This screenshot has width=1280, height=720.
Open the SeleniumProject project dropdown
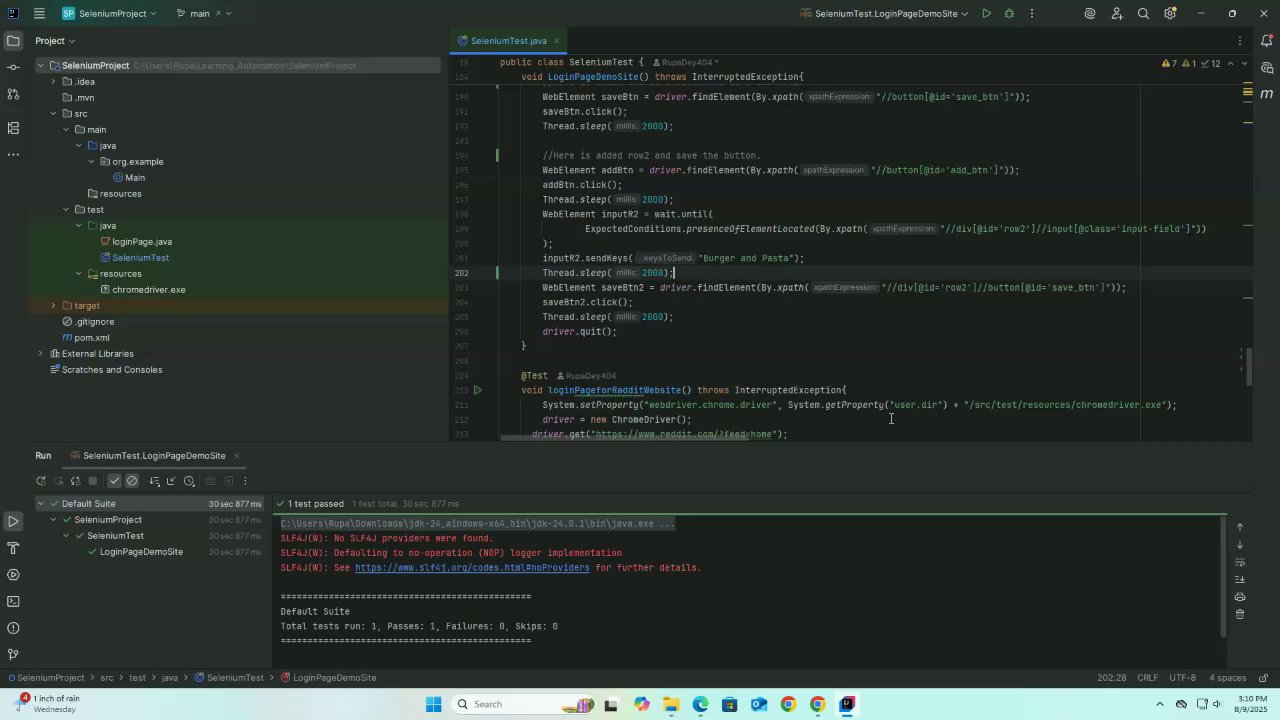[109, 14]
